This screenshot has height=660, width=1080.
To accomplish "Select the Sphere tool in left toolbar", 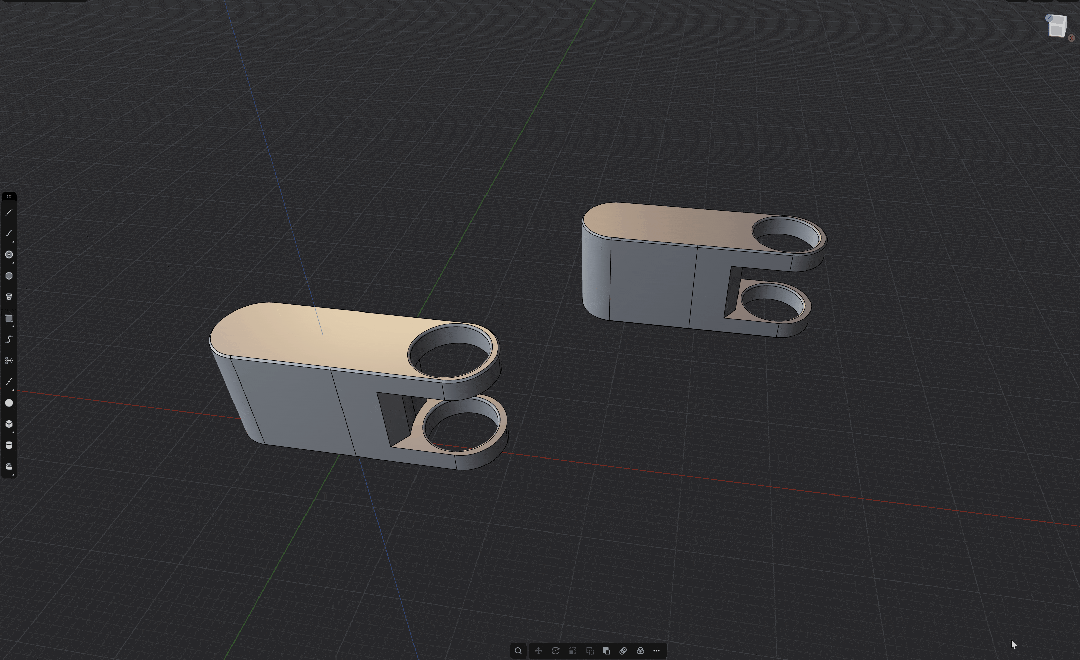I will pos(9,403).
